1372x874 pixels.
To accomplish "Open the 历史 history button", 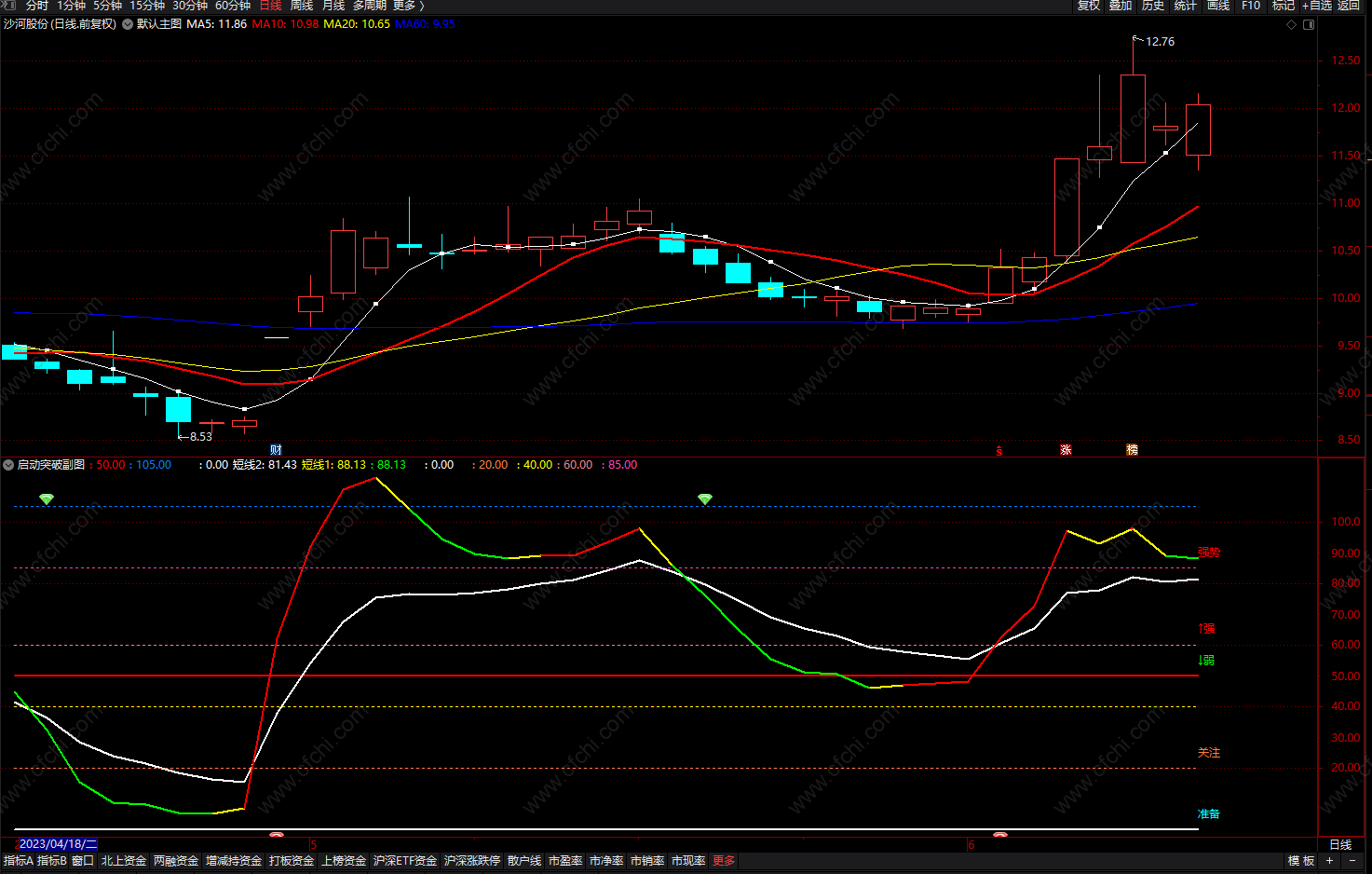I will point(1153,6).
